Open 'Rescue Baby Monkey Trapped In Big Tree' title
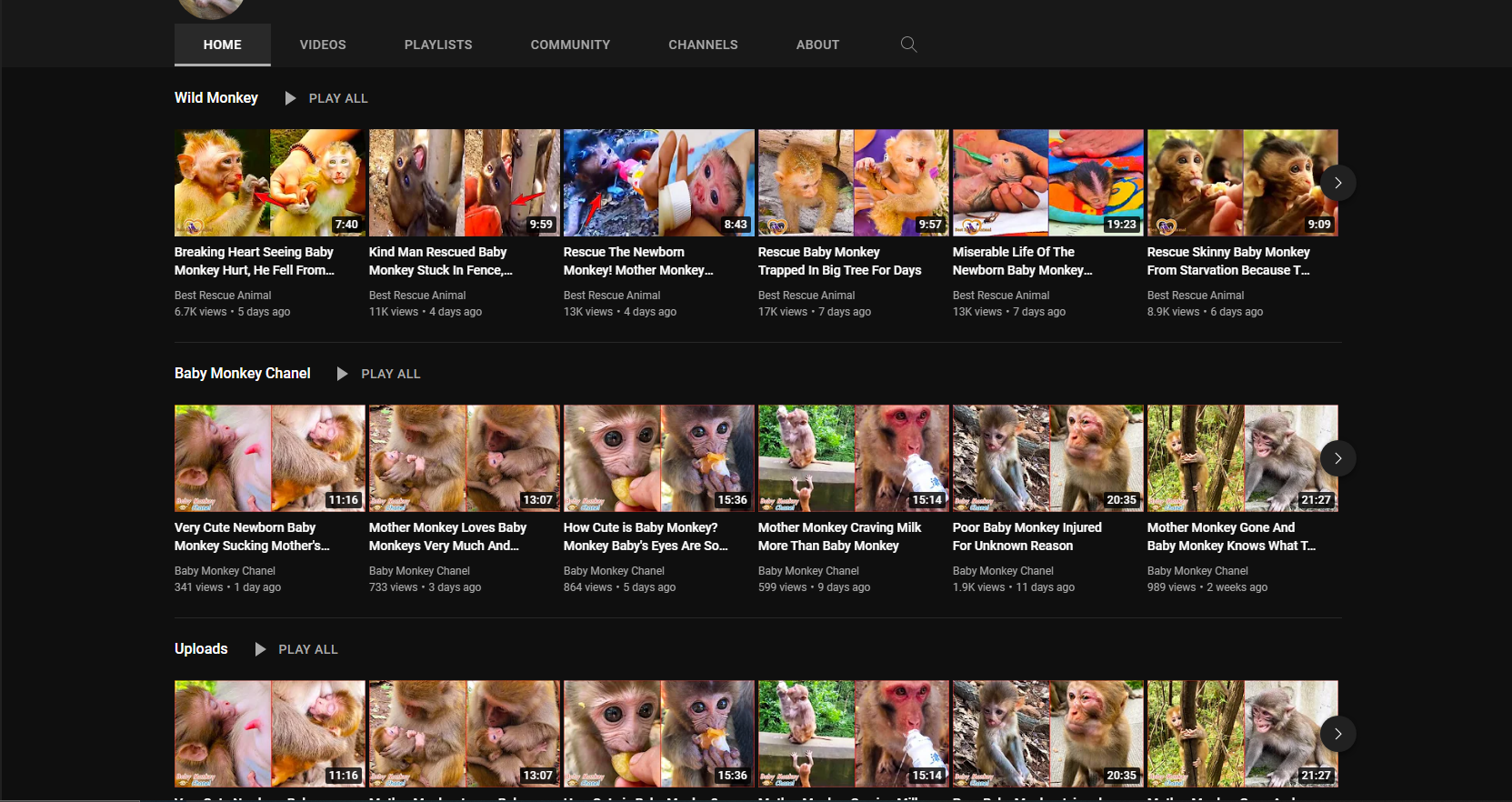 tap(839, 261)
